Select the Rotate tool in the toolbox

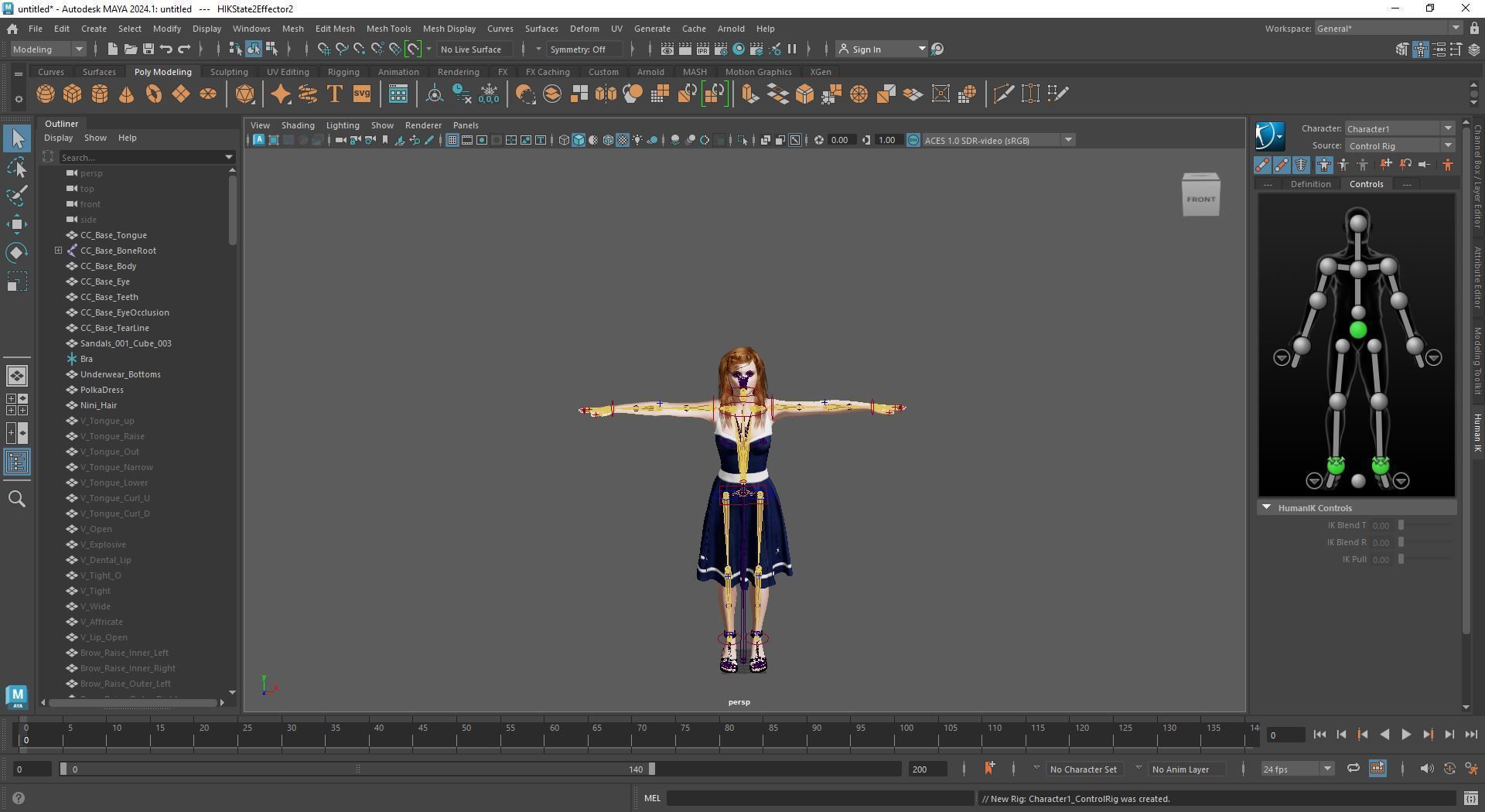click(x=17, y=253)
